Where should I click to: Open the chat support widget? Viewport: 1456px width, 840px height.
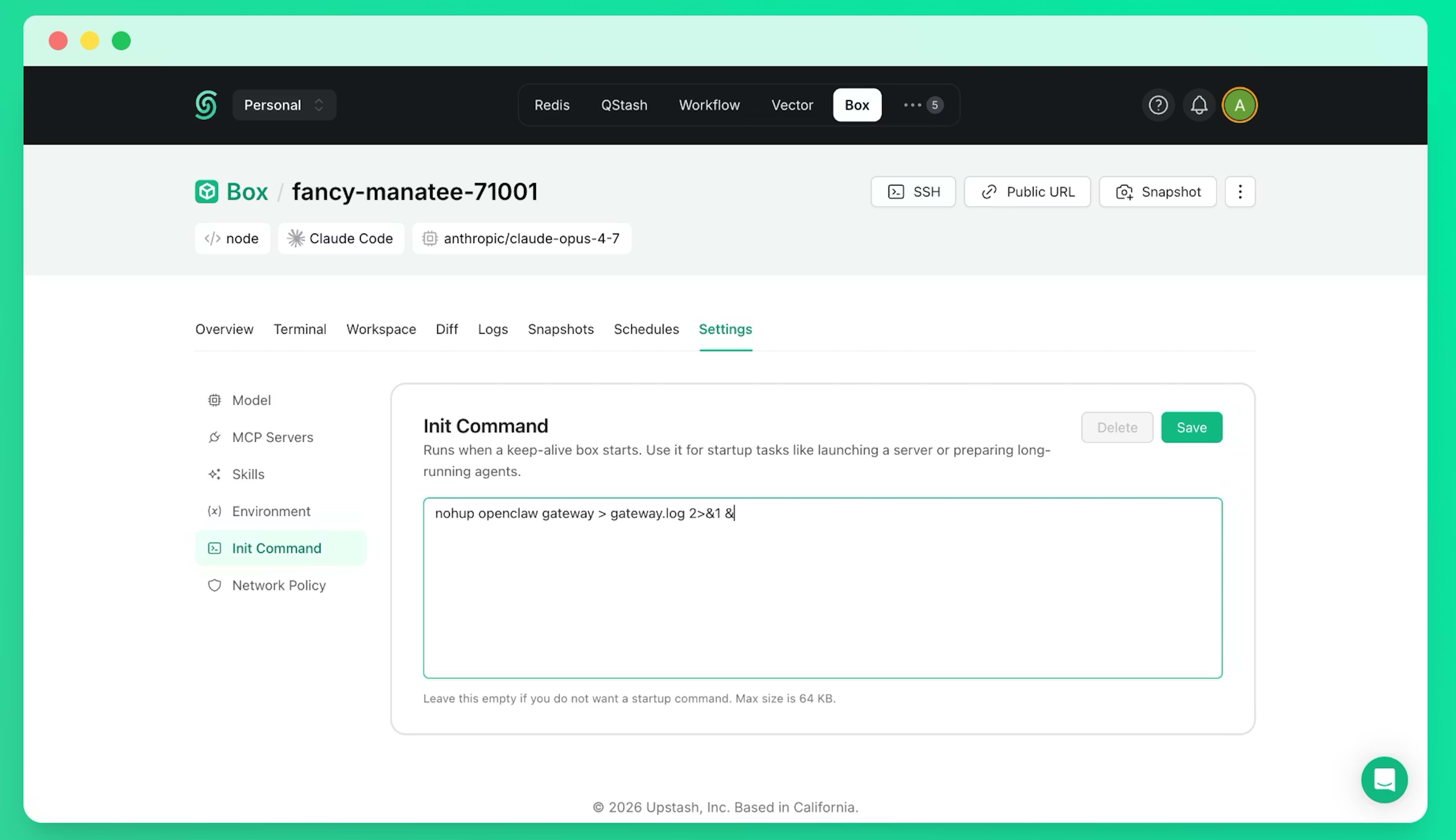click(1384, 780)
